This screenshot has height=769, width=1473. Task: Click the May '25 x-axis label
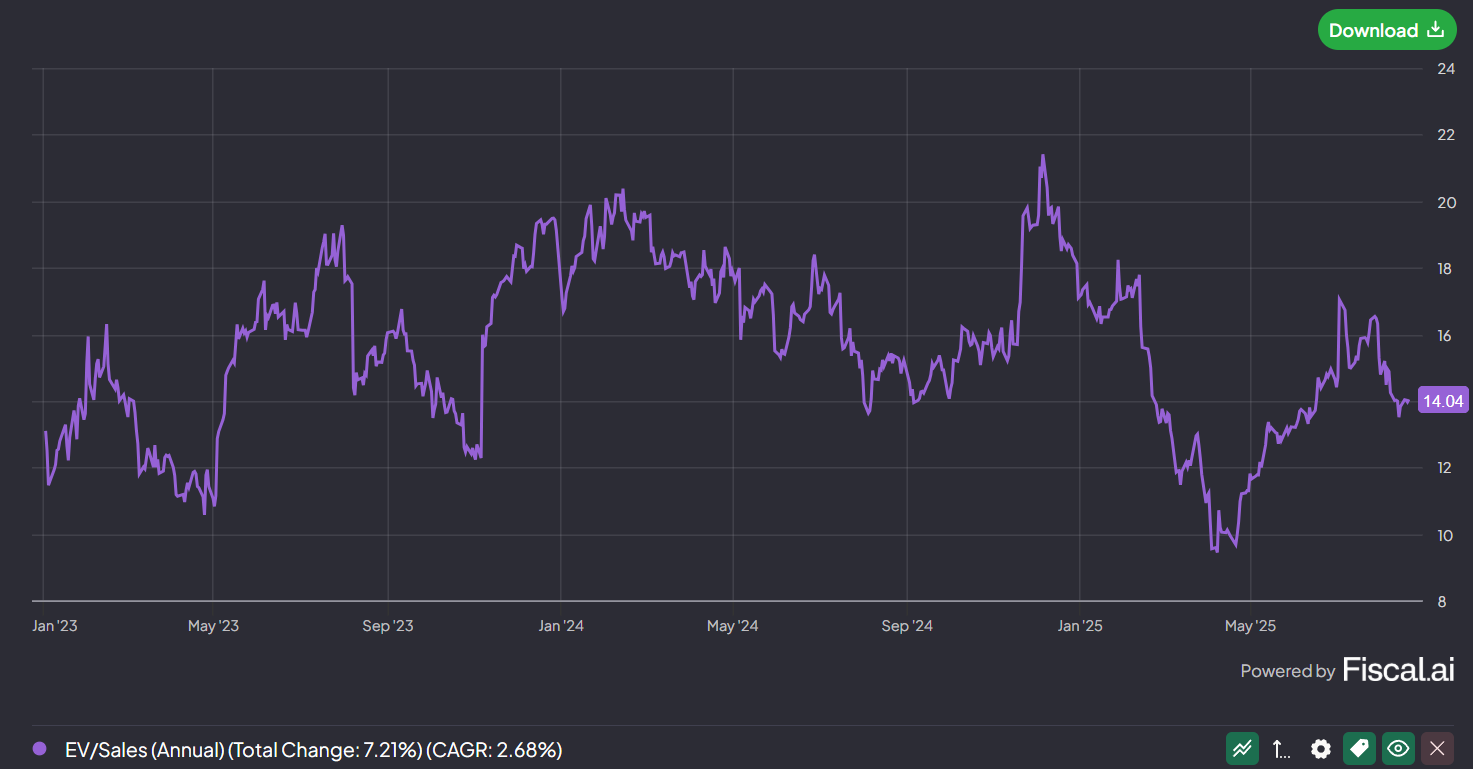point(1250,626)
